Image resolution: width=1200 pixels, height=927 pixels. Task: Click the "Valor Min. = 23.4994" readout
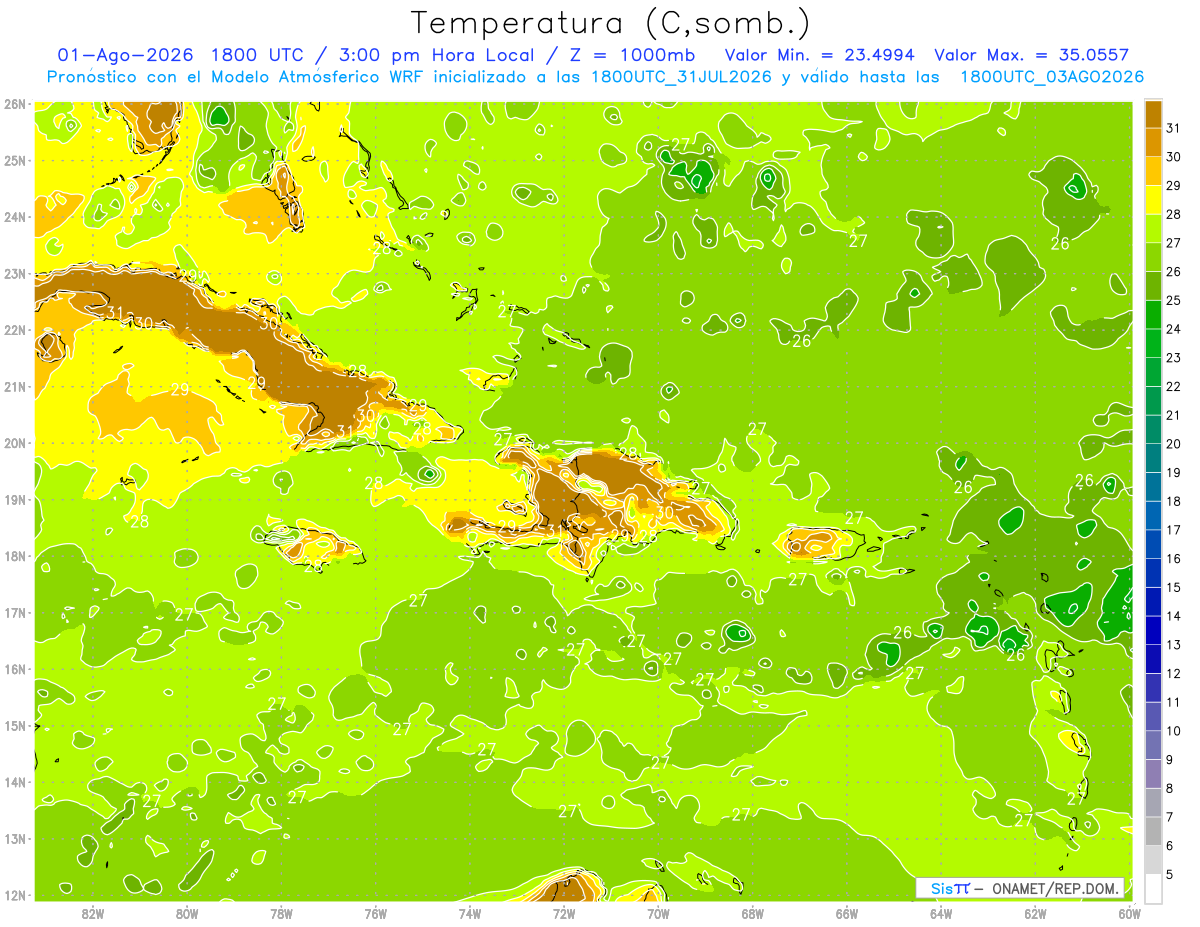click(818, 55)
